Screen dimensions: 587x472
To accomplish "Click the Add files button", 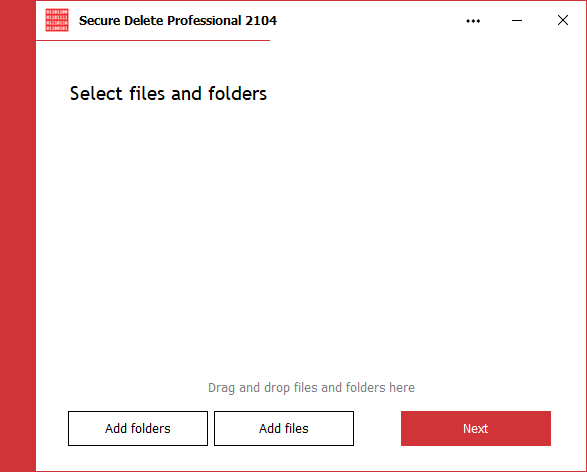I will 284,429.
